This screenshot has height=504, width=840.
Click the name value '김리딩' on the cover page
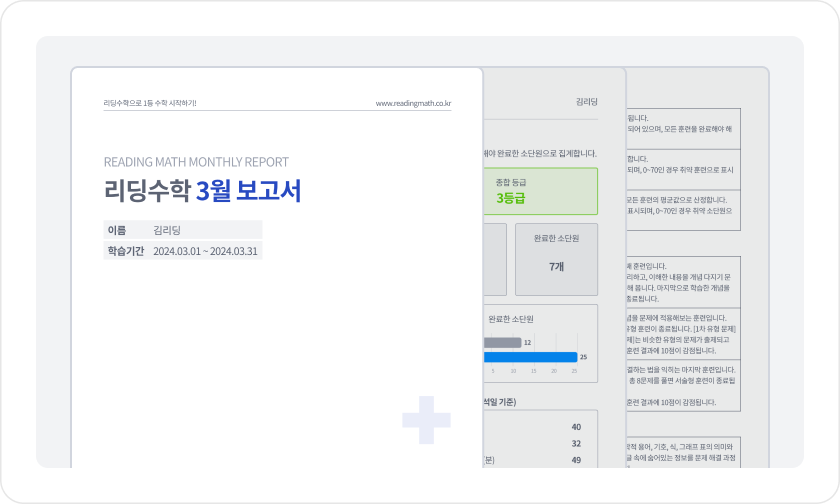pos(167,230)
